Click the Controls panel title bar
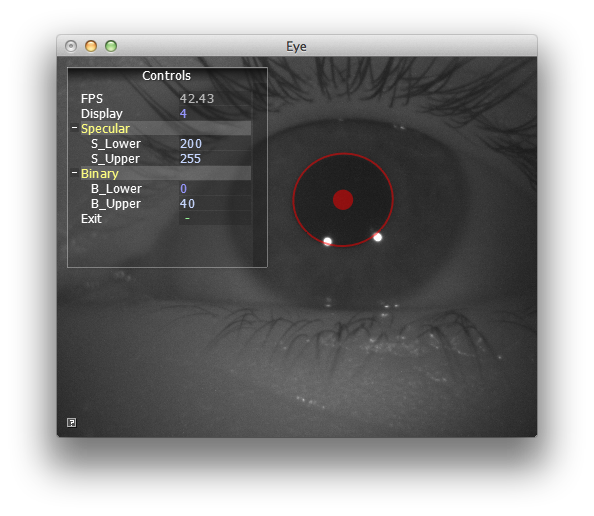 coord(167,75)
